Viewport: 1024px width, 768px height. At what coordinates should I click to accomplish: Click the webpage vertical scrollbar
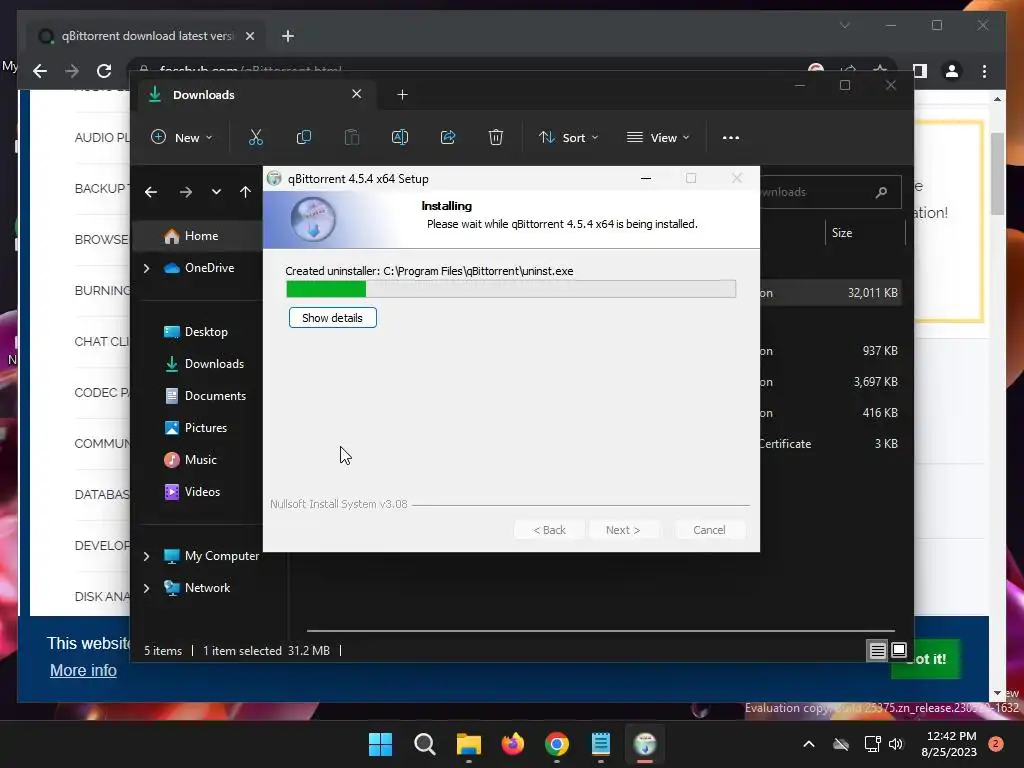(997, 174)
